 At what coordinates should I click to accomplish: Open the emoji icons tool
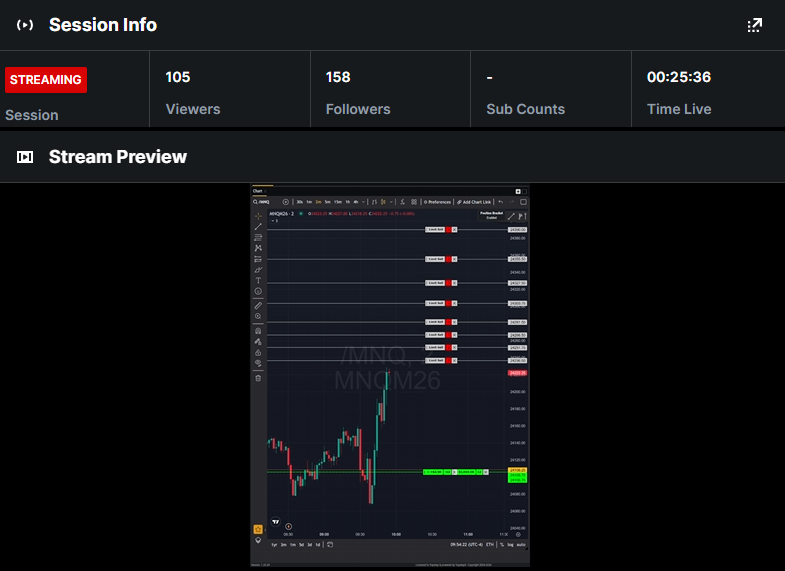258,291
